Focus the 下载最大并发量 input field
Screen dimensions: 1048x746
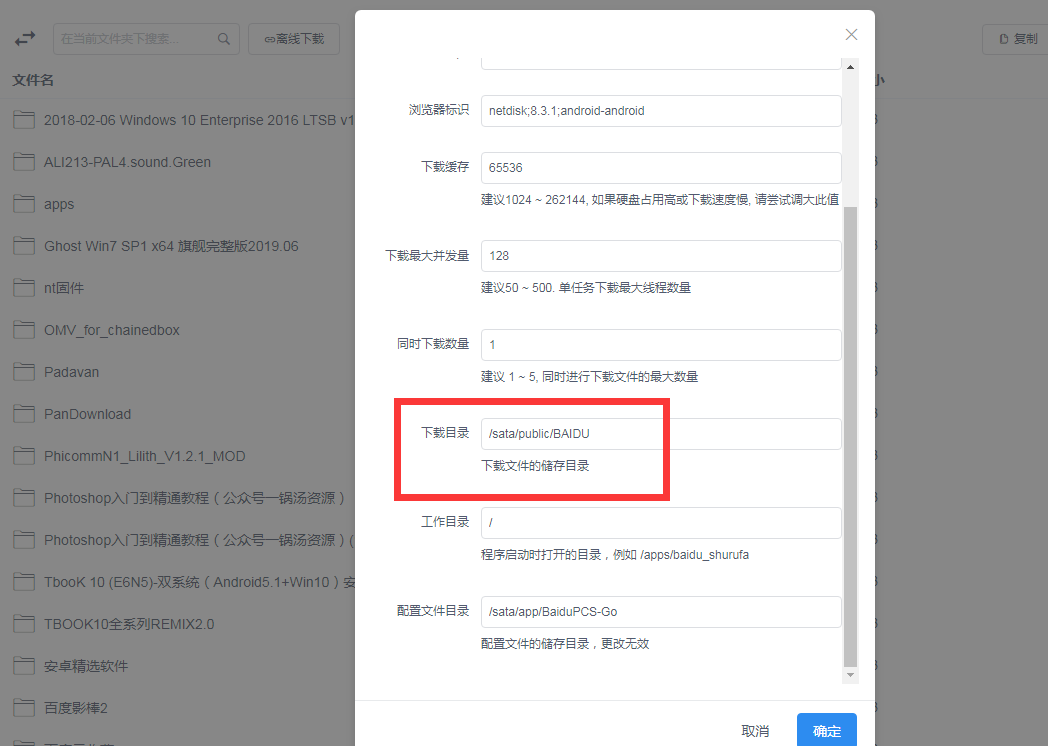click(x=660, y=256)
